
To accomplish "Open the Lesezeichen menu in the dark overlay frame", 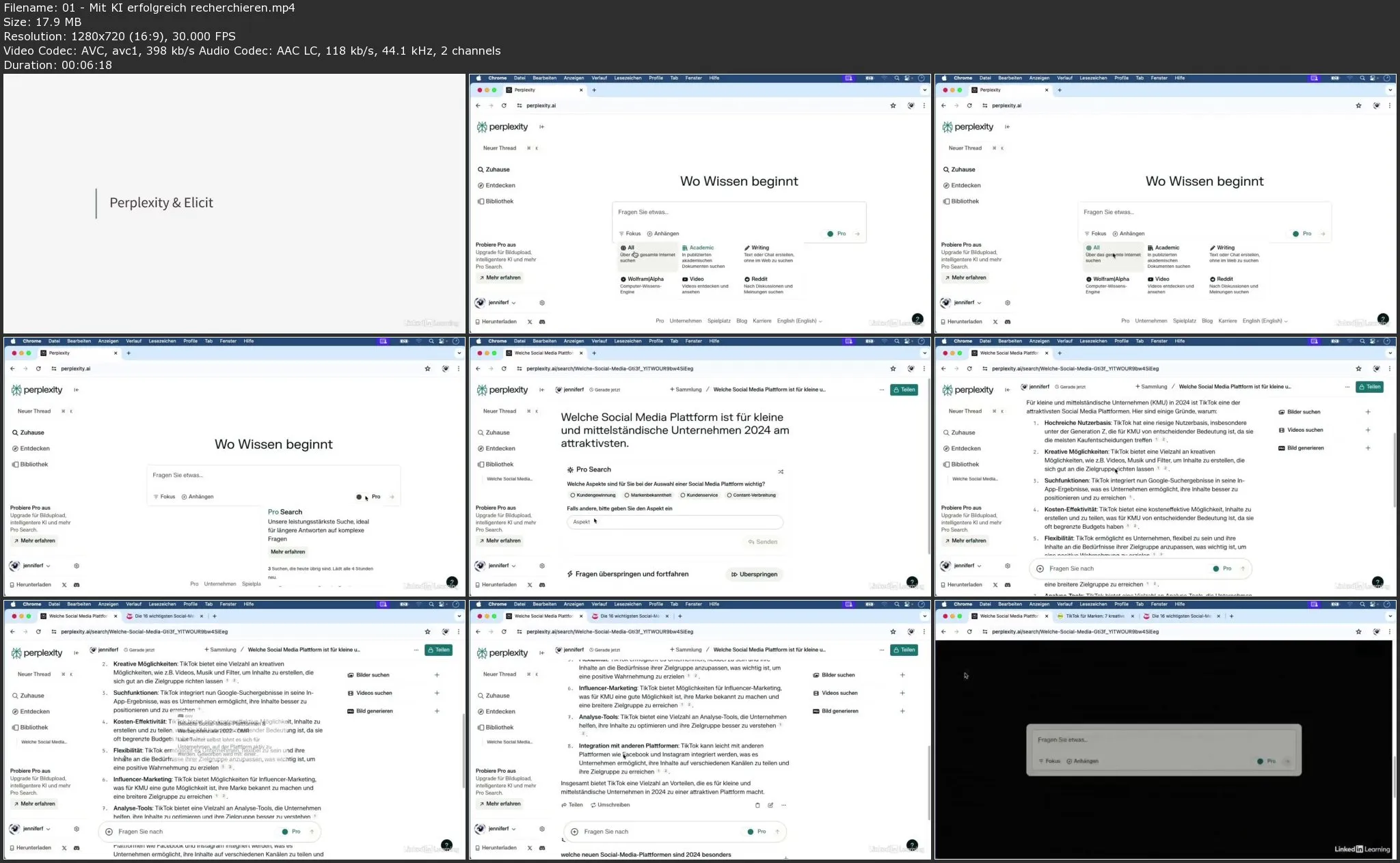I will point(1094,604).
